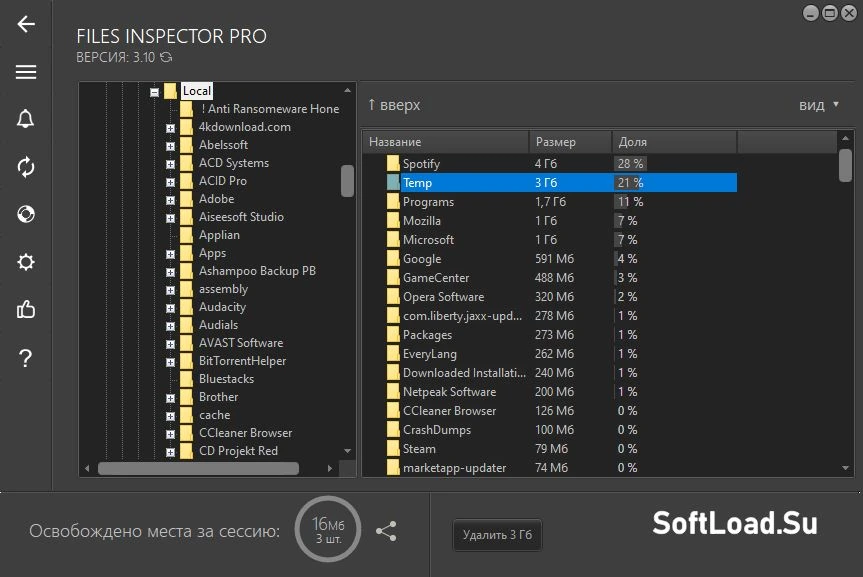Viewport: 863px width, 577px height.
Task: Expand the 4kdownload.com tree node
Action: pos(171,128)
